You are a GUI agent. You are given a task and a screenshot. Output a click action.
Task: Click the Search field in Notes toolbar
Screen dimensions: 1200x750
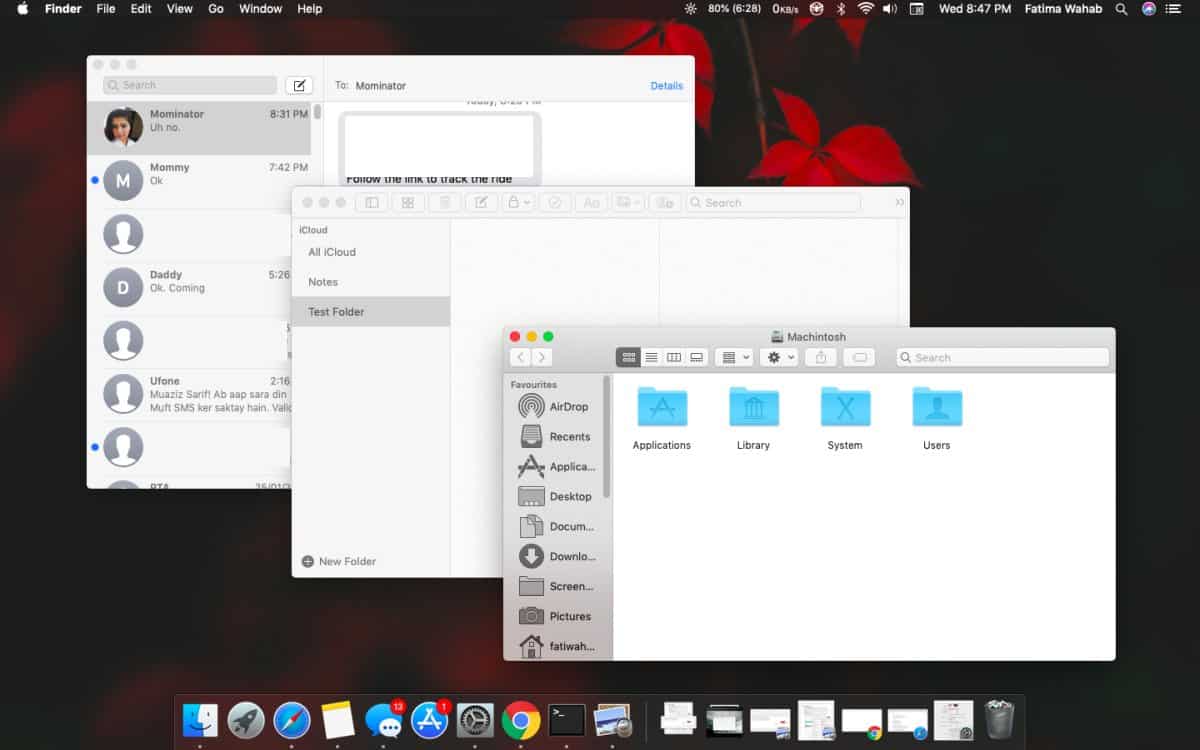pos(773,203)
